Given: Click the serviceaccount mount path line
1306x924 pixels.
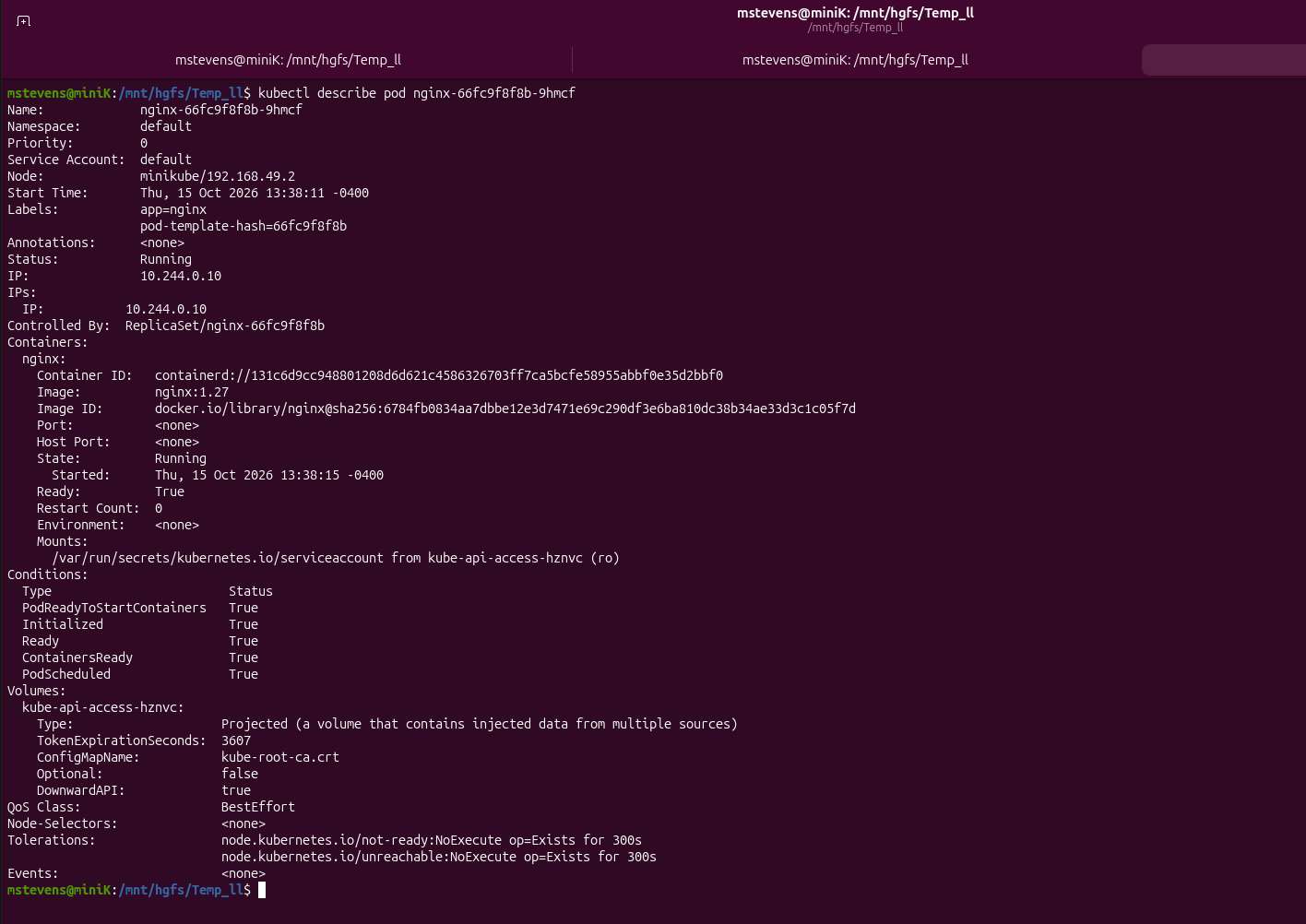Looking at the screenshot, I should click(x=336, y=558).
